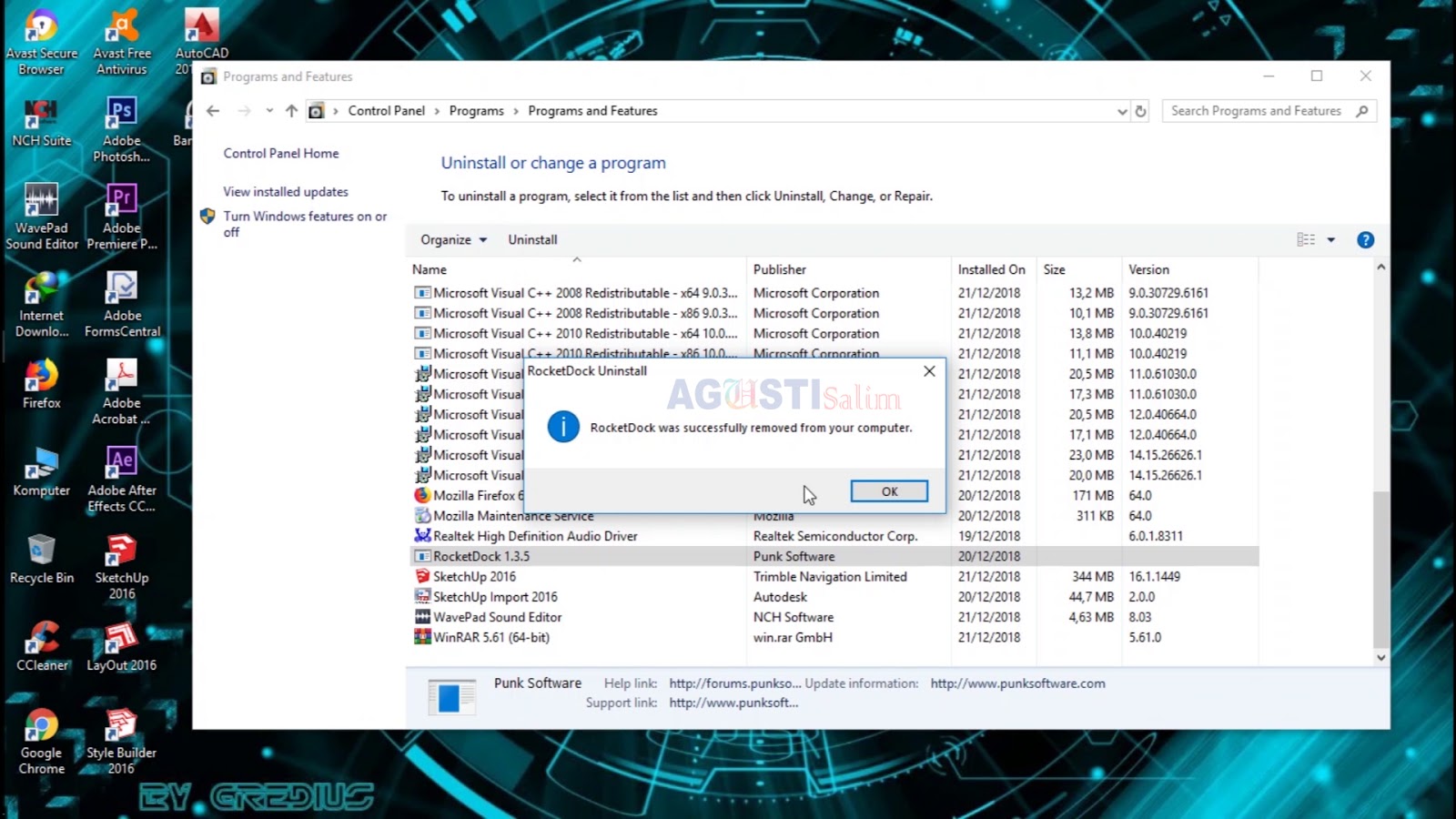
Task: Open the punksoft support link
Action: pos(733,703)
